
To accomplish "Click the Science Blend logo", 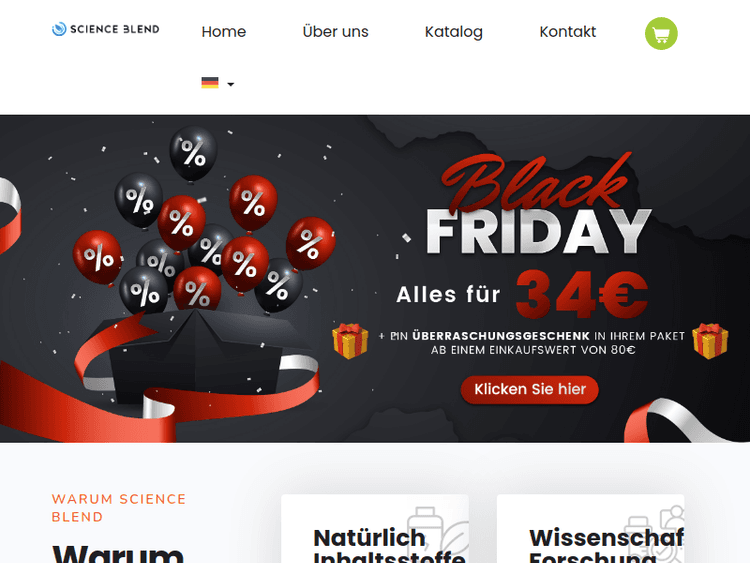I will pyautogui.click(x=105, y=29).
